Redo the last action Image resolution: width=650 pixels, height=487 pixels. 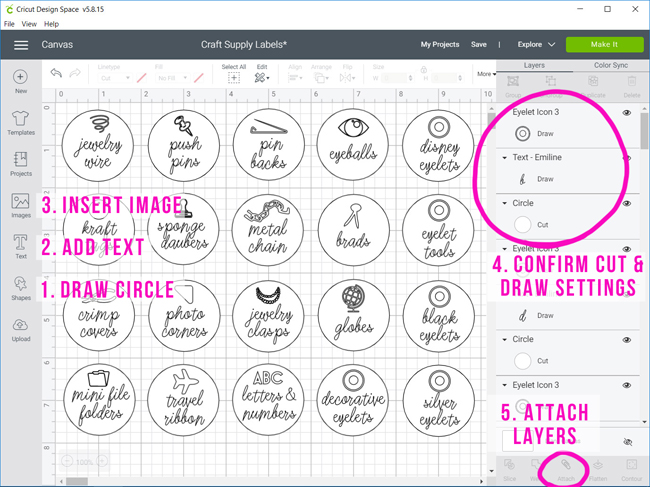pos(75,73)
